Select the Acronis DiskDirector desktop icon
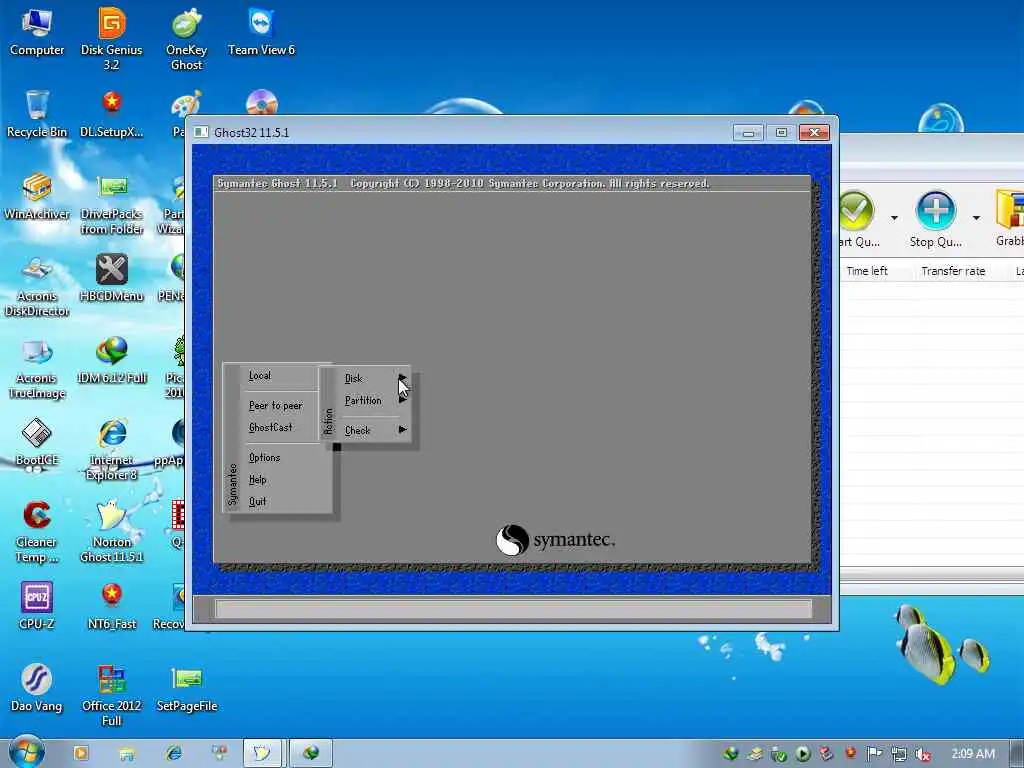Image resolution: width=1024 pixels, height=768 pixels. pos(37,285)
